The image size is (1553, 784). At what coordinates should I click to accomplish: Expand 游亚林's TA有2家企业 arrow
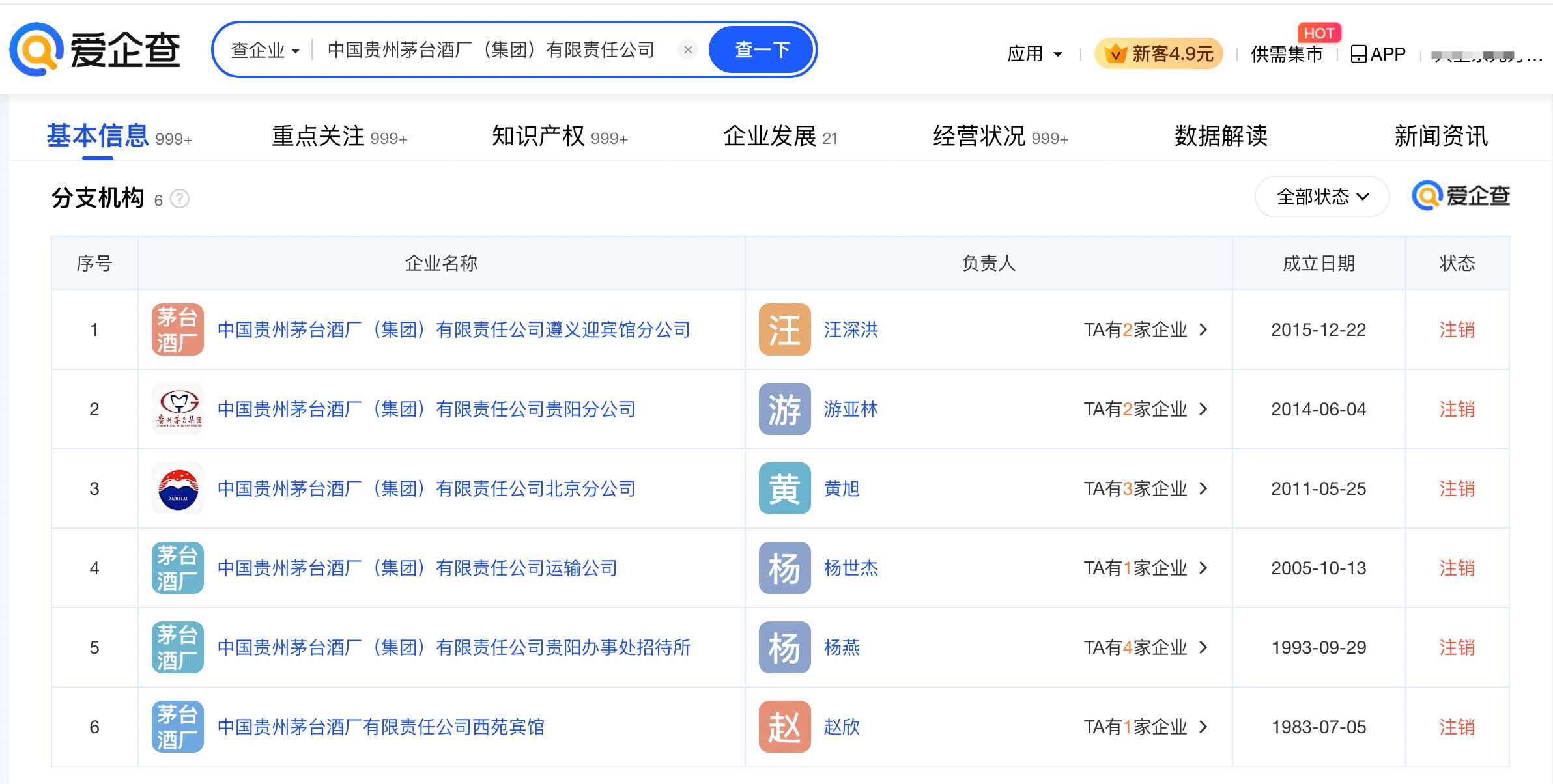click(1204, 409)
